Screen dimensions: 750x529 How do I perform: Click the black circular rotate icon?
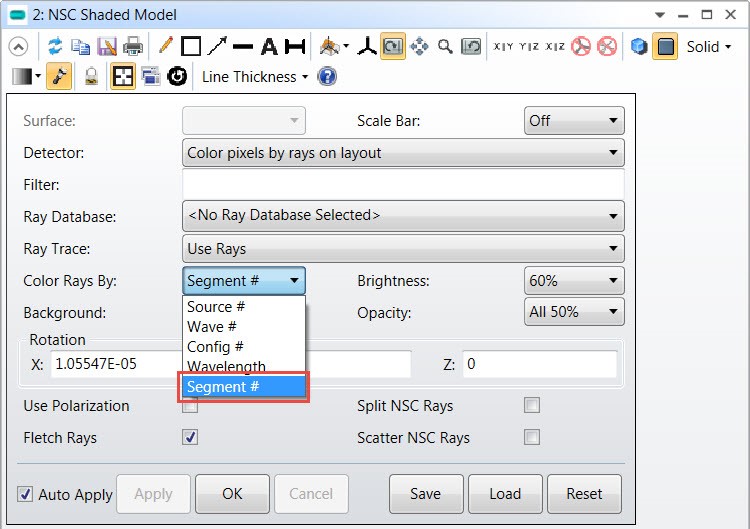[x=177, y=76]
